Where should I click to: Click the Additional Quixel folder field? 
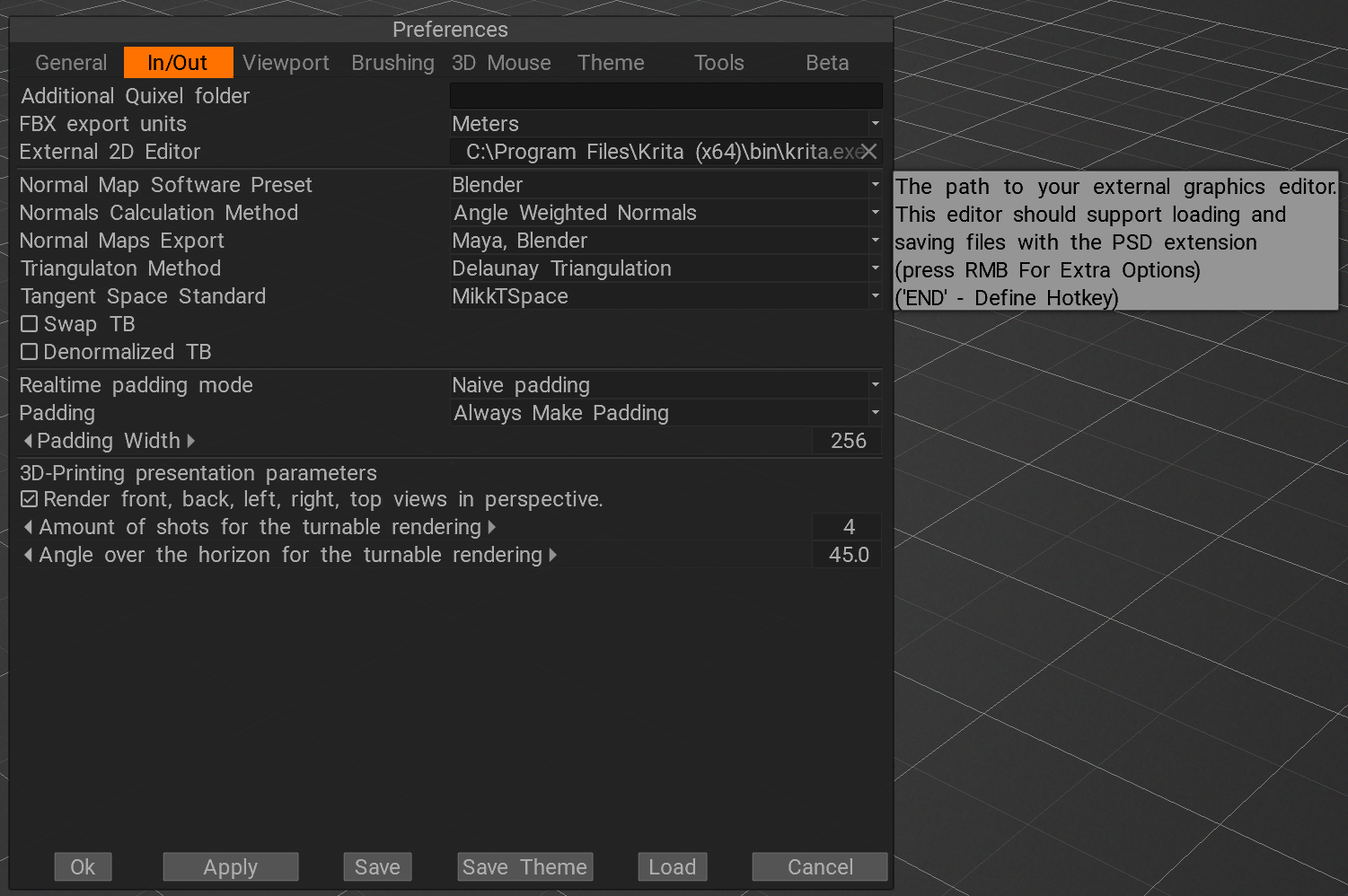tap(666, 96)
